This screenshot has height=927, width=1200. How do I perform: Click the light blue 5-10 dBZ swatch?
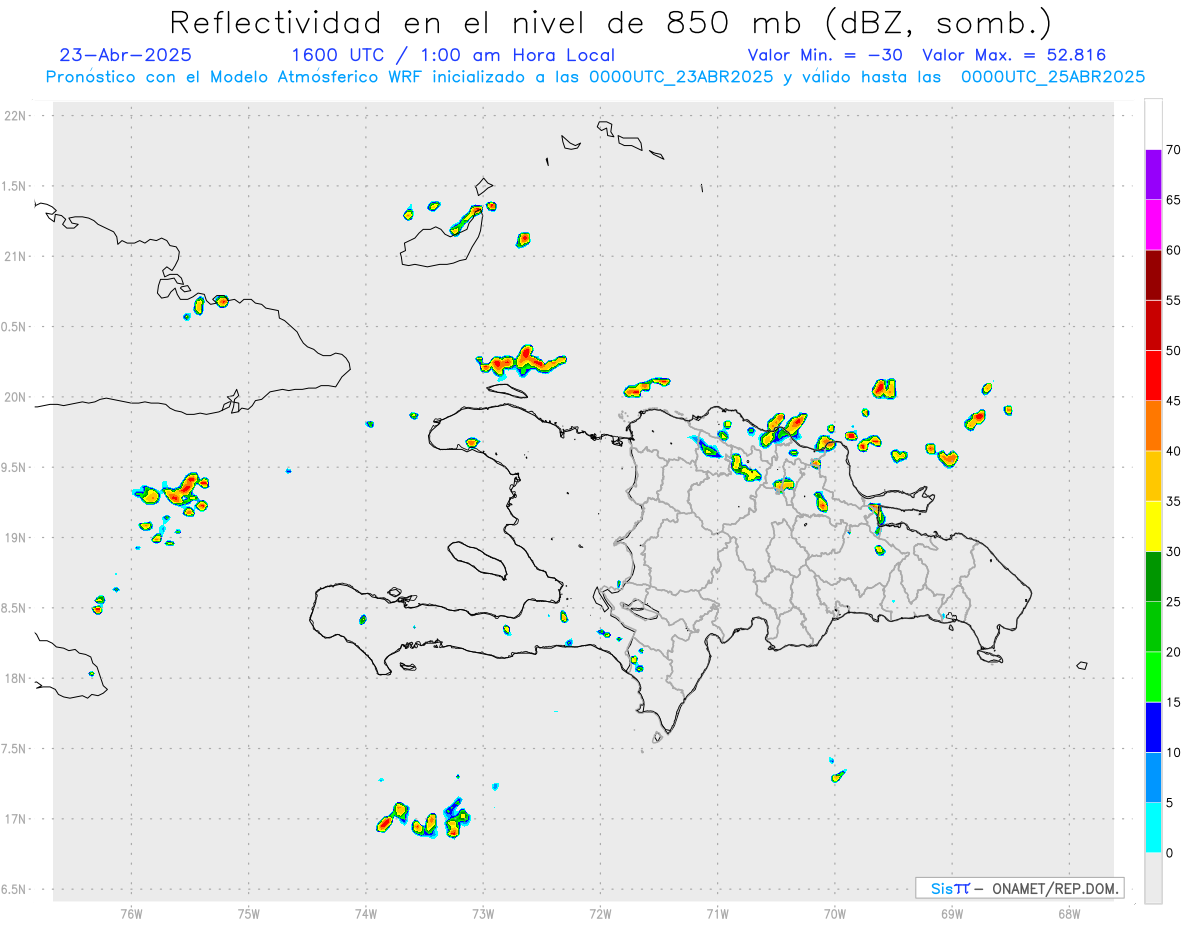[x=1153, y=778]
